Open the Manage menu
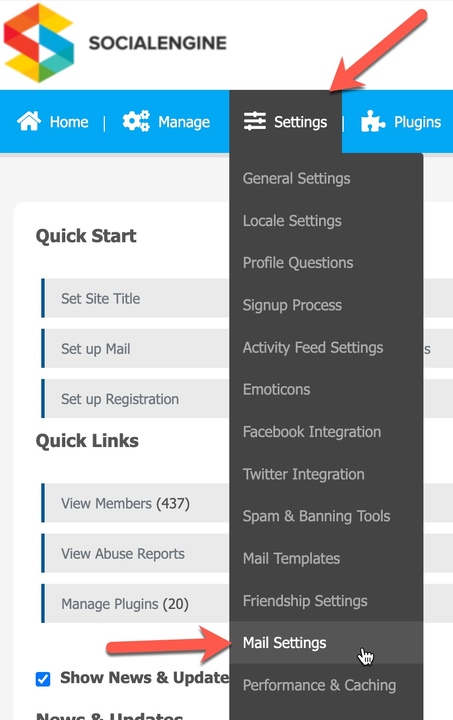453x720 pixels. coord(166,122)
